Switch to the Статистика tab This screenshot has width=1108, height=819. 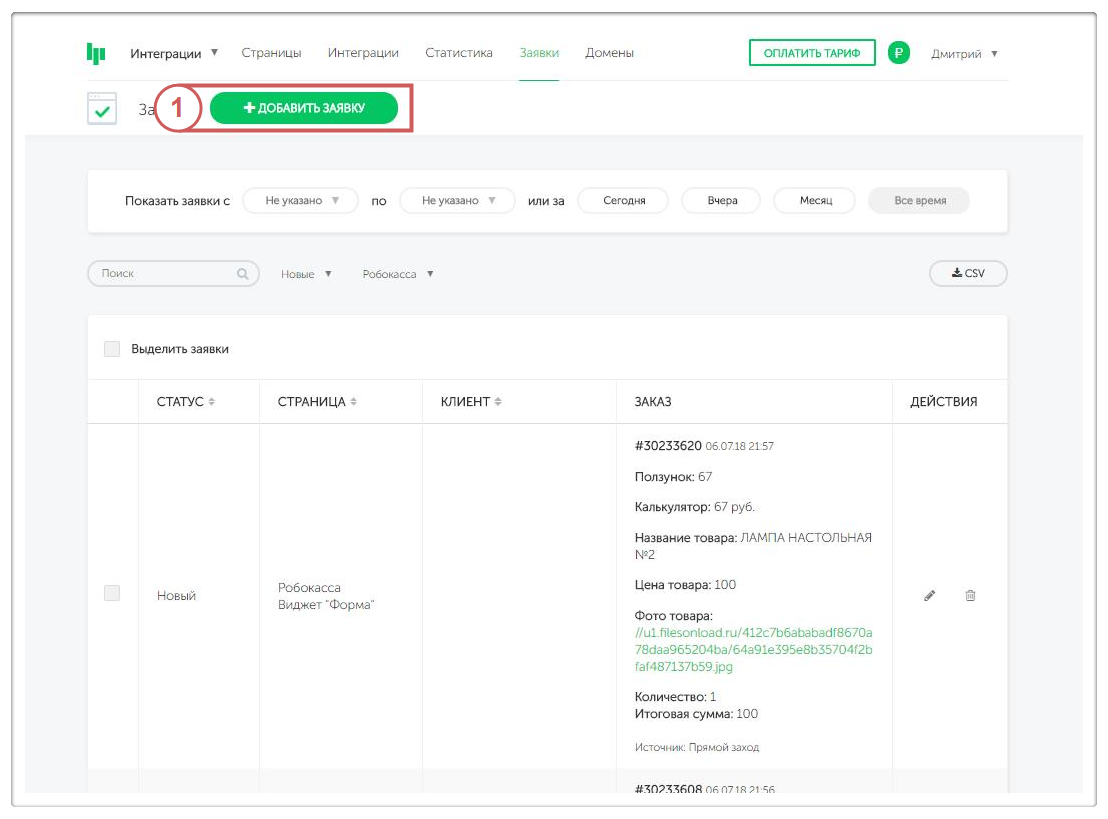pyautogui.click(x=458, y=53)
